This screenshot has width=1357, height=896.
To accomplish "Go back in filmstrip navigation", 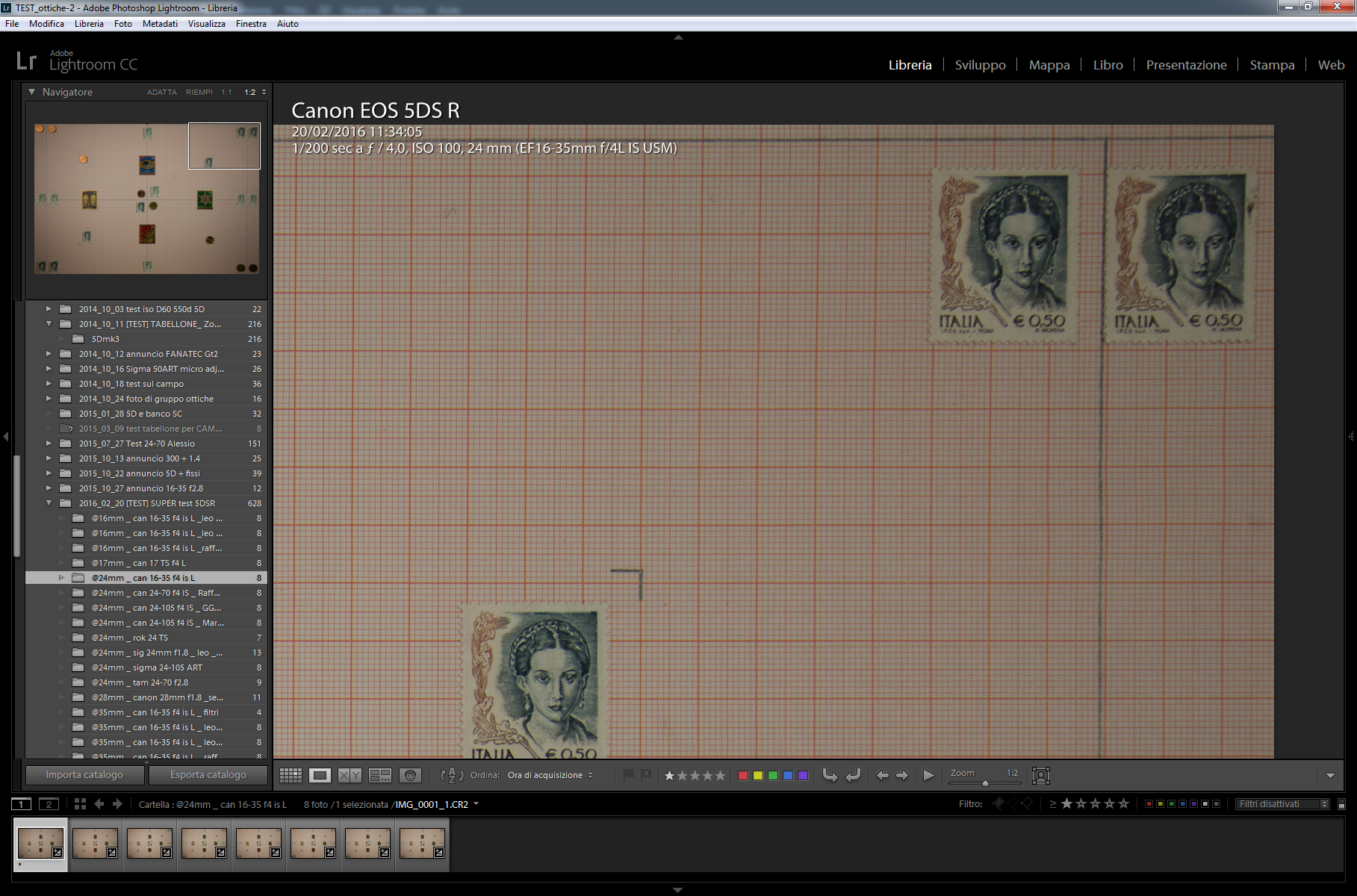I will 99,804.
